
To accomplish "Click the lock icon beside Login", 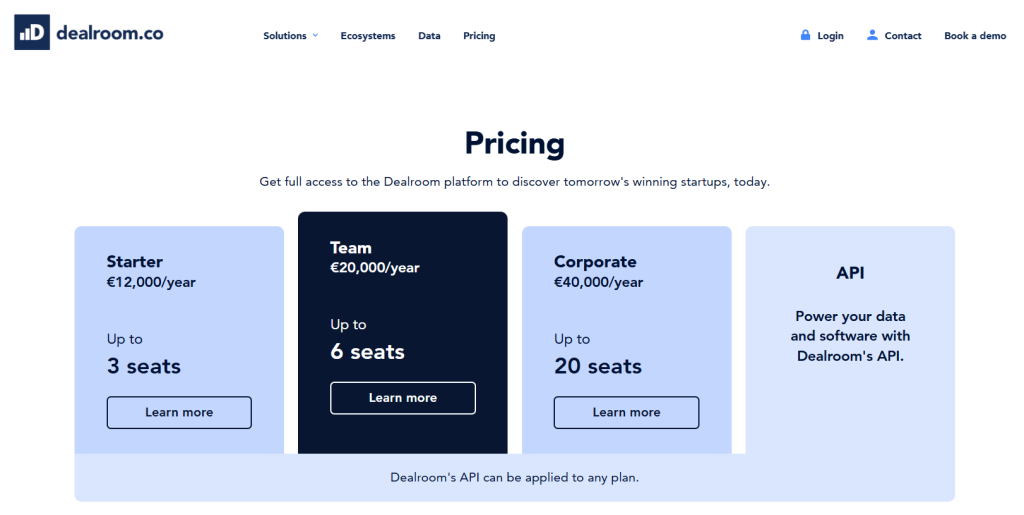I will point(805,35).
